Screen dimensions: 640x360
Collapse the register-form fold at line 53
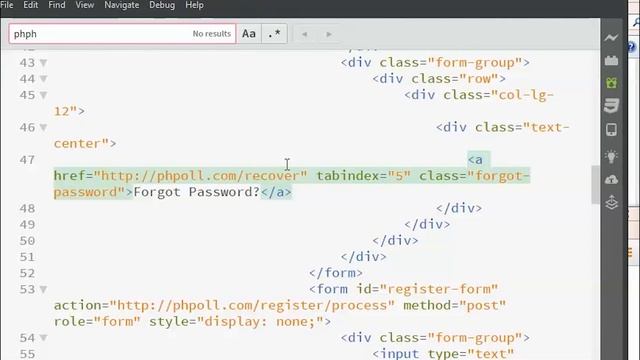[x=43, y=289]
